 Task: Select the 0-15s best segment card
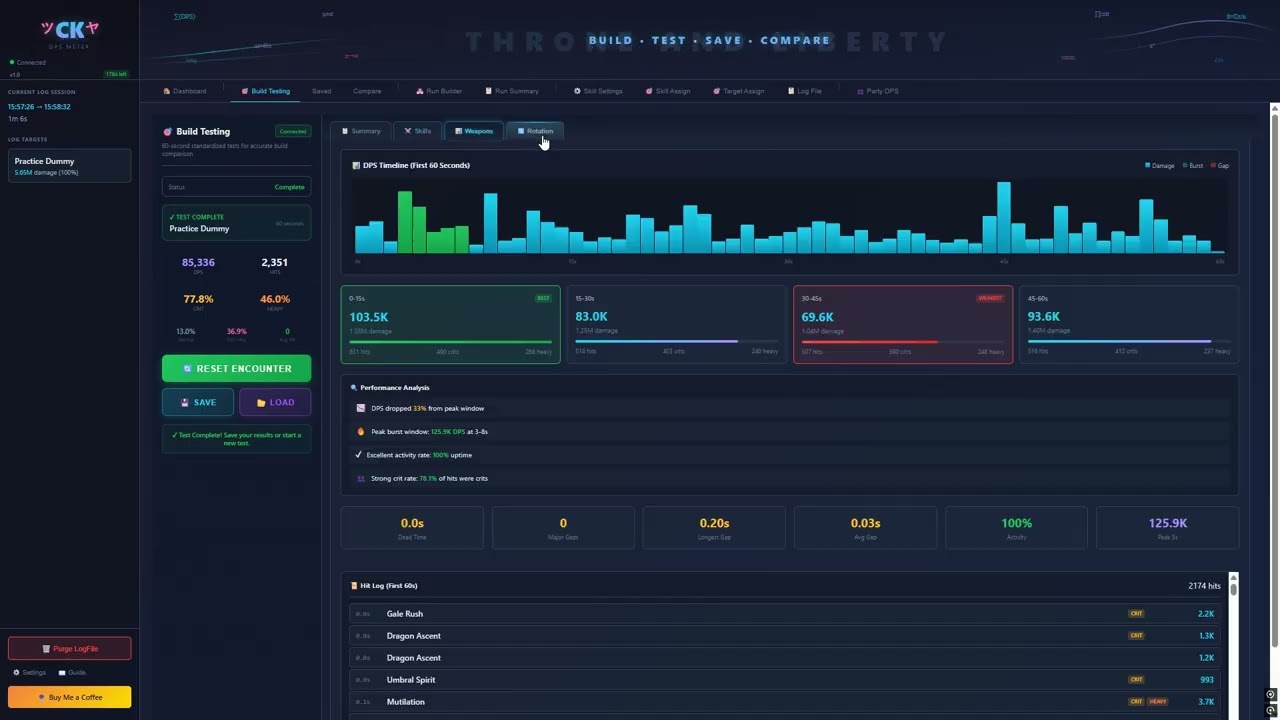(x=450, y=324)
